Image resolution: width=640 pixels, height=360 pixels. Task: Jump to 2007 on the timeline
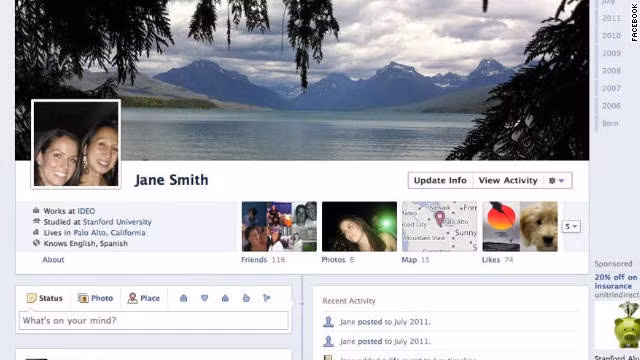[611, 89]
